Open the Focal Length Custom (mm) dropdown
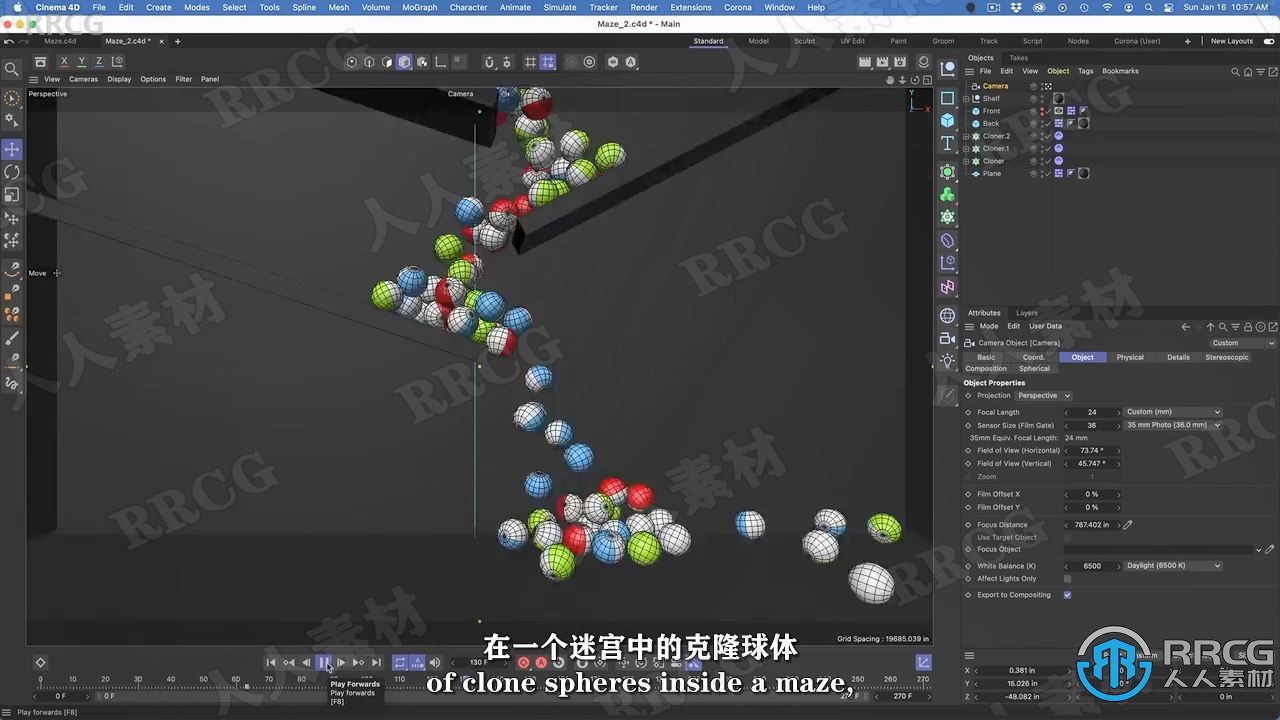Image resolution: width=1280 pixels, height=720 pixels. (x=1173, y=412)
